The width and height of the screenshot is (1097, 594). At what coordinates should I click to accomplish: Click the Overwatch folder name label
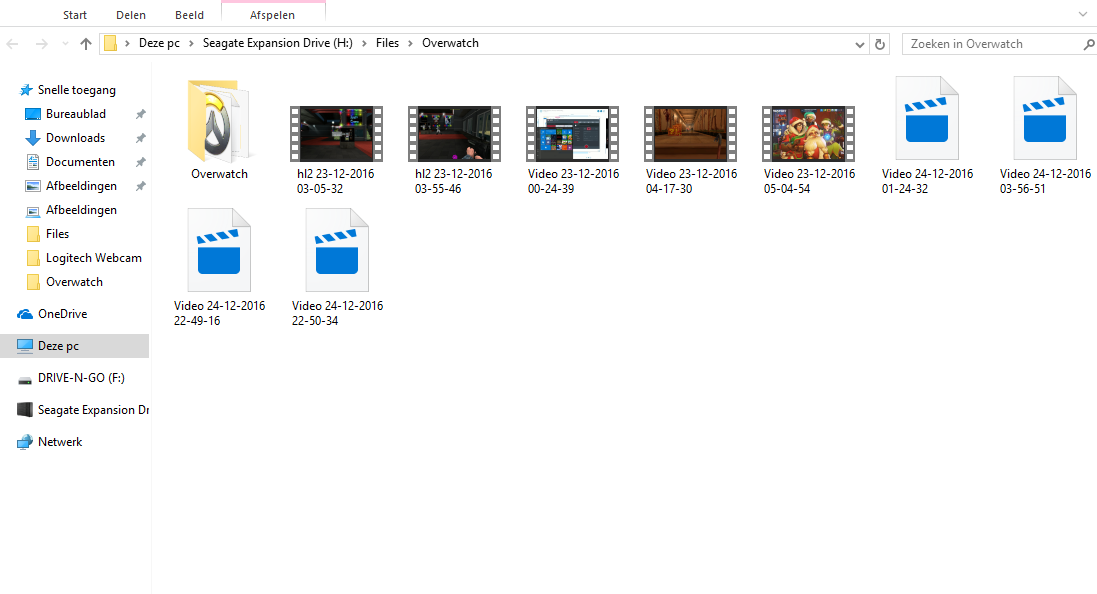219,174
